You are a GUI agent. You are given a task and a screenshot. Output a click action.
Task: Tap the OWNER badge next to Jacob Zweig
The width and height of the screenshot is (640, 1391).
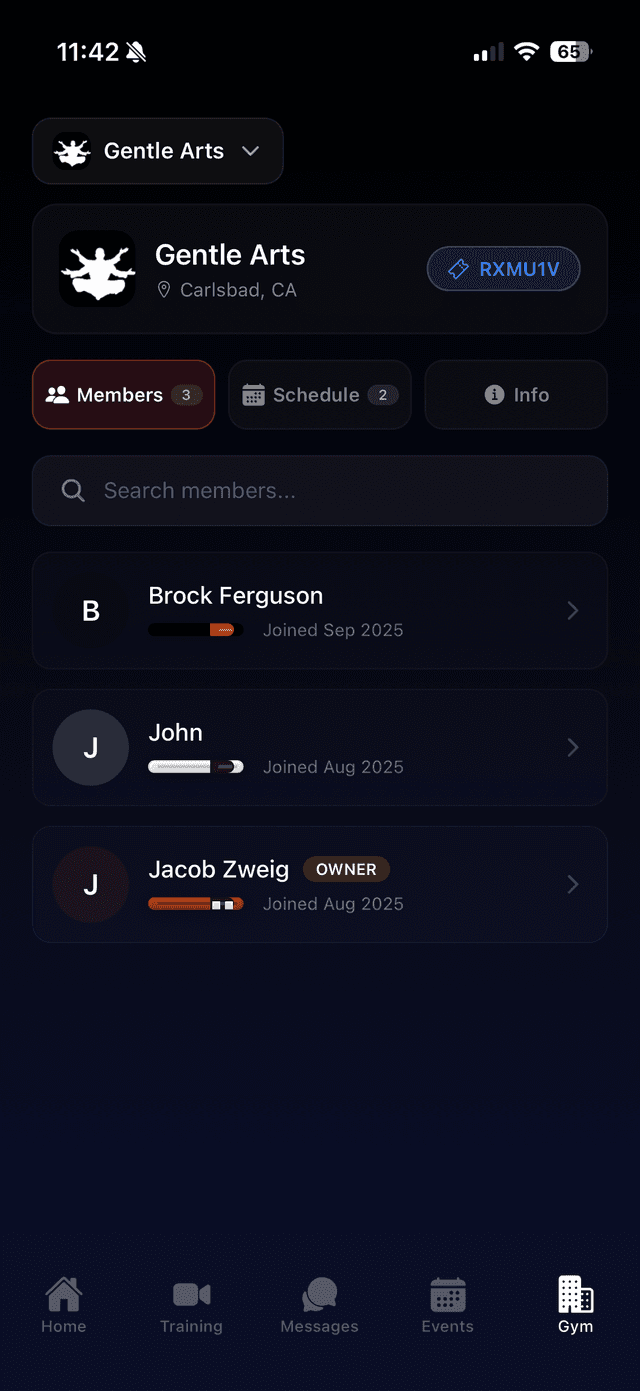(x=346, y=869)
